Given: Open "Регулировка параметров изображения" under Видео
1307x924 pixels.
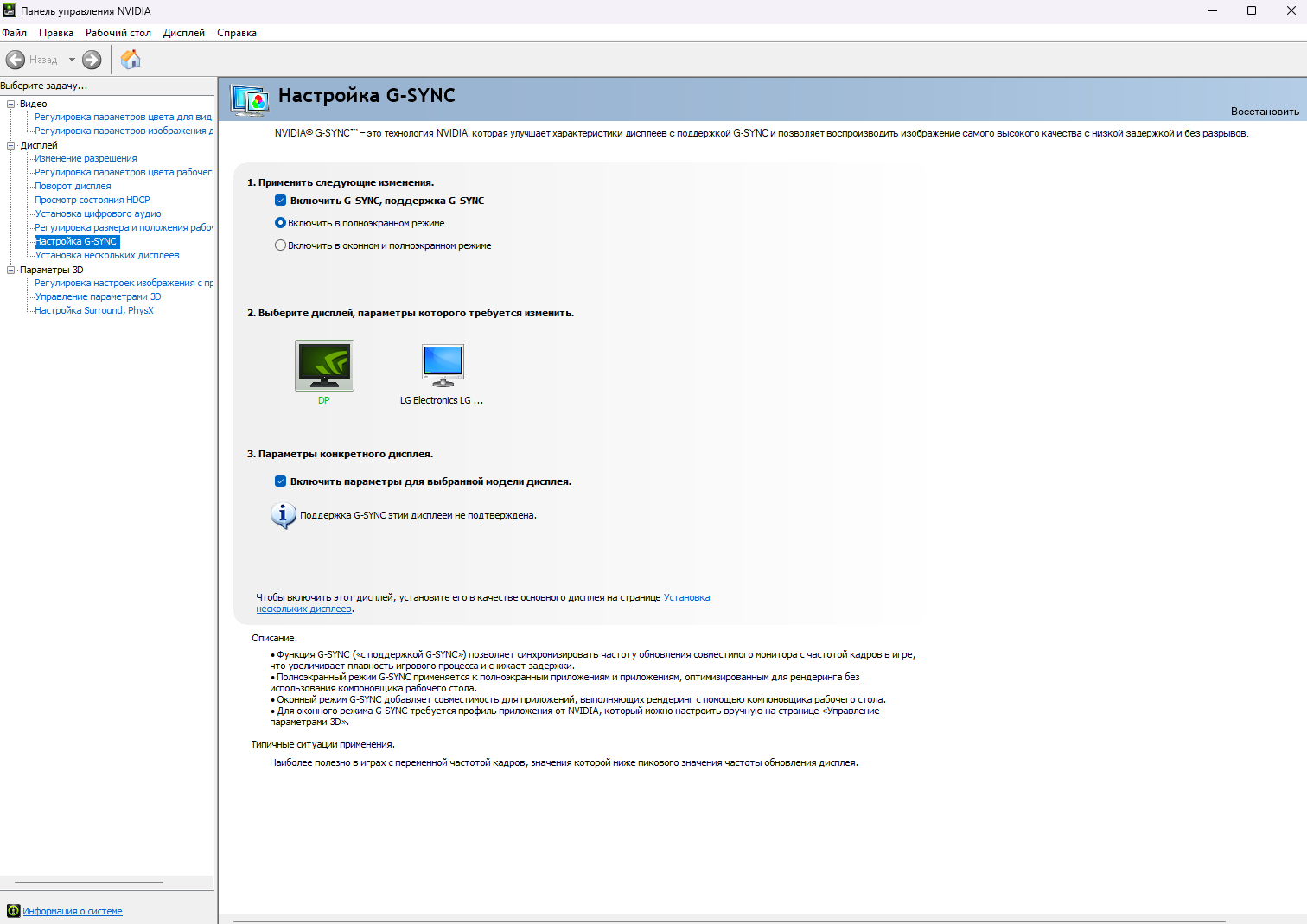Looking at the screenshot, I should pos(123,131).
